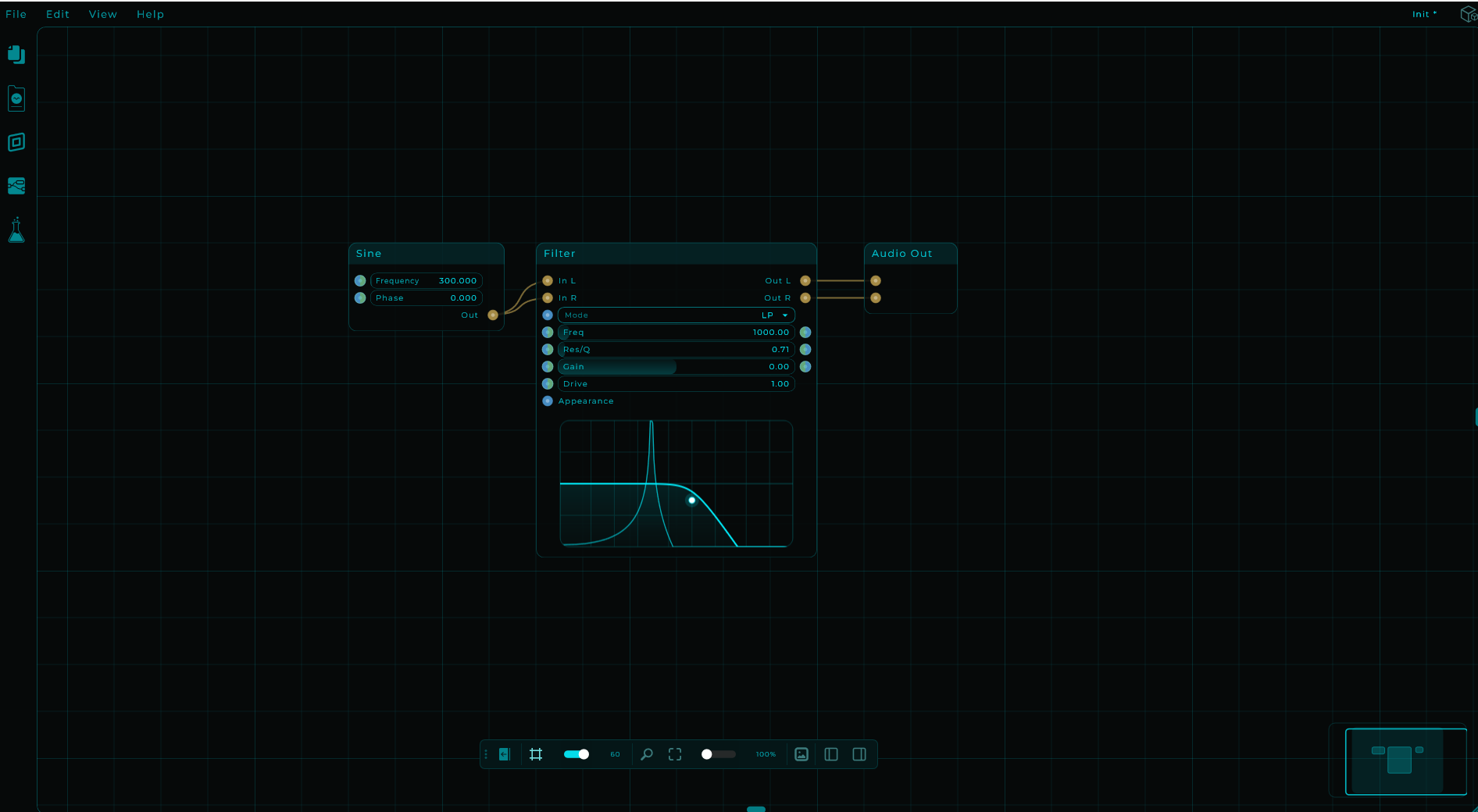Open the File menu
Viewport: 1478px width, 812px height.
click(x=16, y=14)
